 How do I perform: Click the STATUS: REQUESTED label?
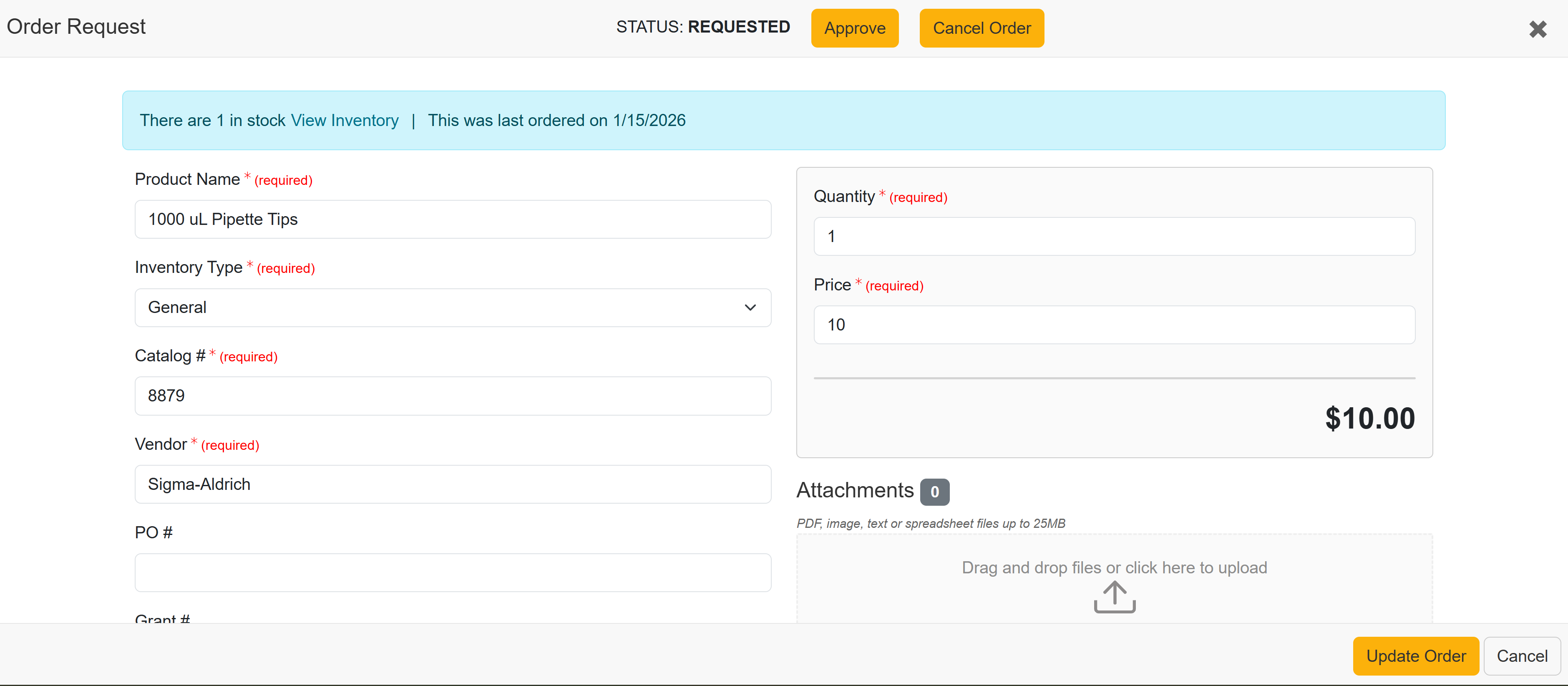[702, 27]
